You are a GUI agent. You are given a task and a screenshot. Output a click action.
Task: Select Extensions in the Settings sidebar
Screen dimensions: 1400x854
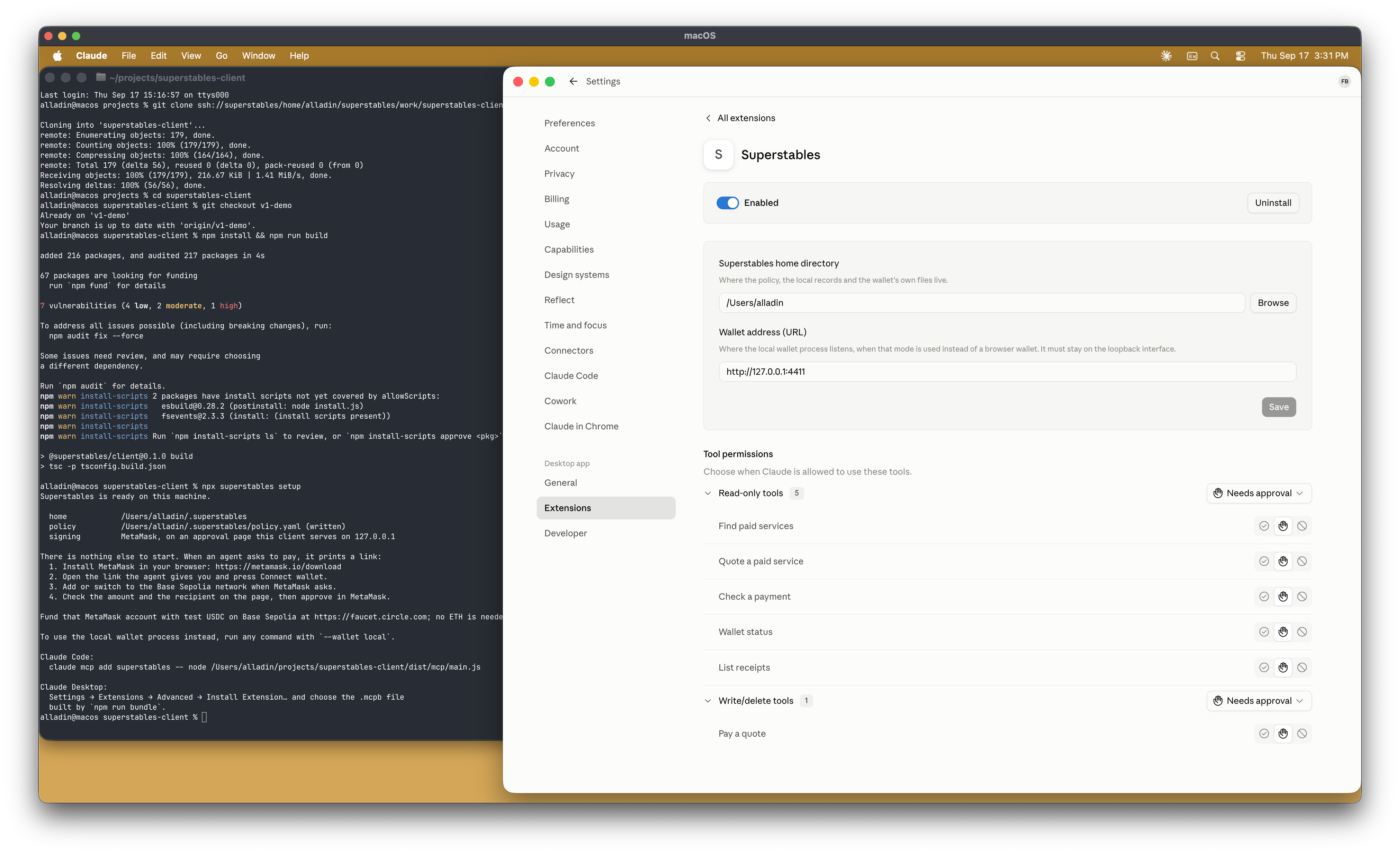click(x=606, y=508)
